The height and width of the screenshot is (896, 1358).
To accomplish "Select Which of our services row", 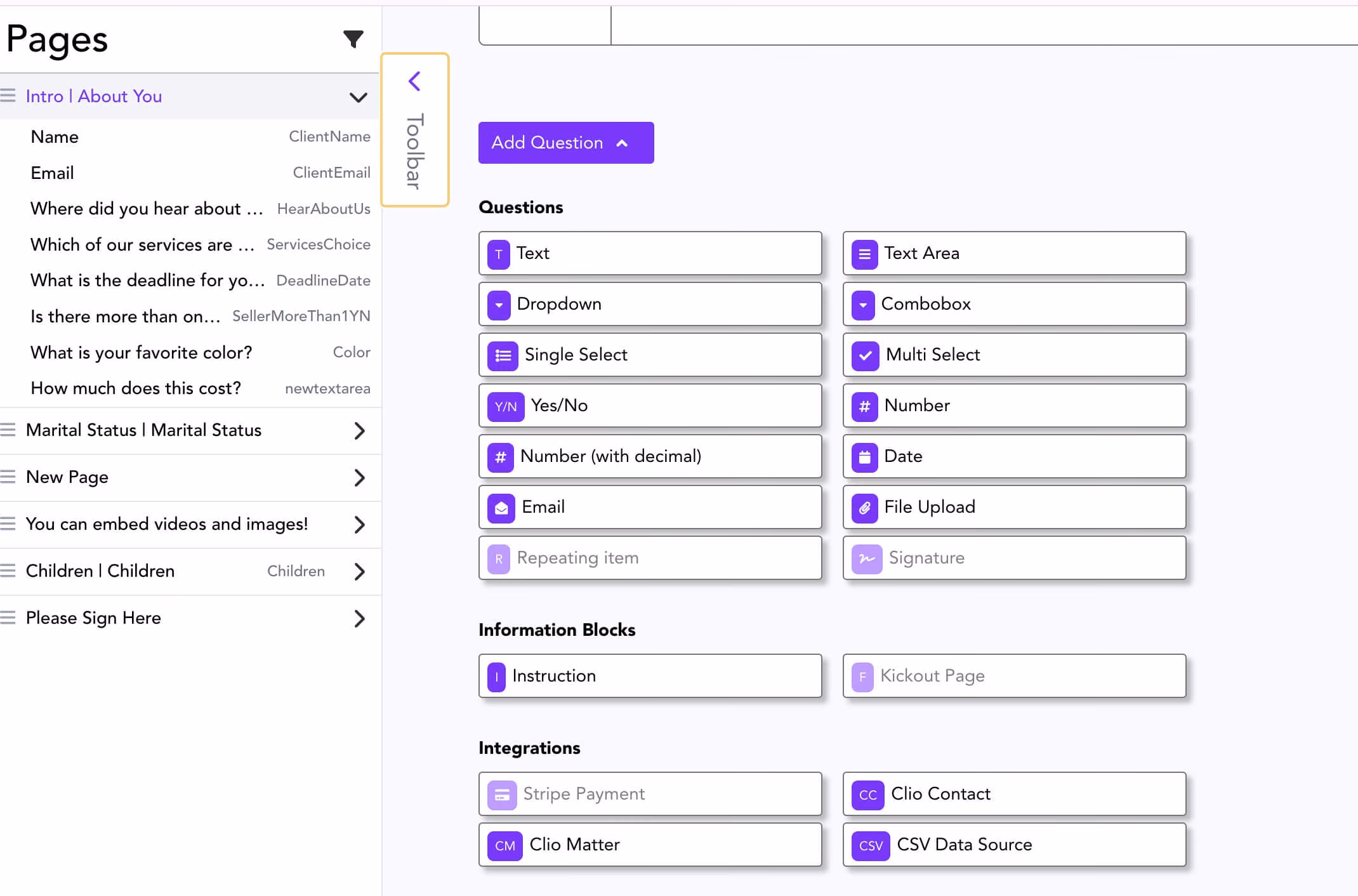I will (190, 244).
